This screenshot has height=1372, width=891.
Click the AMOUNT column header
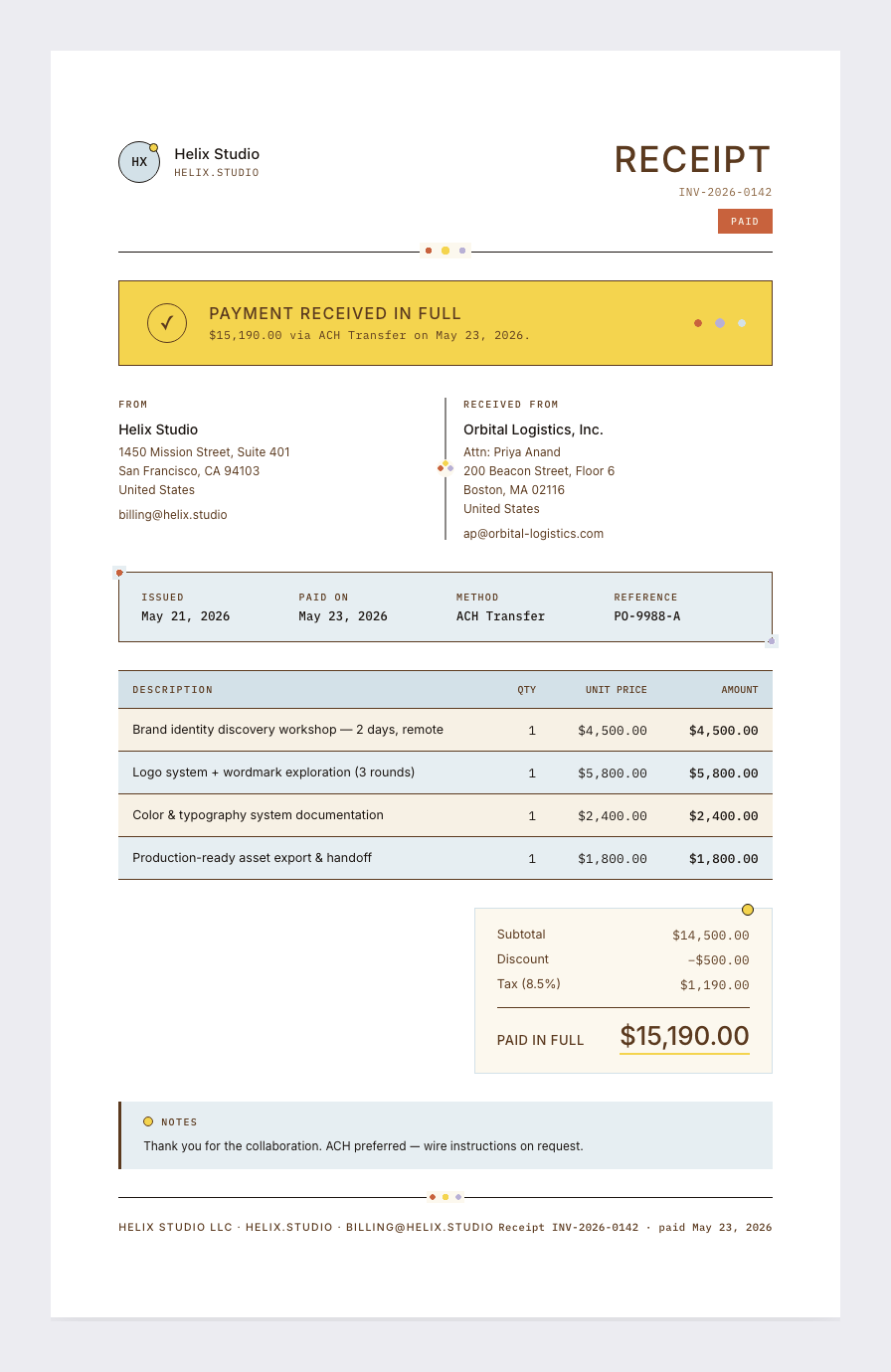740,690
